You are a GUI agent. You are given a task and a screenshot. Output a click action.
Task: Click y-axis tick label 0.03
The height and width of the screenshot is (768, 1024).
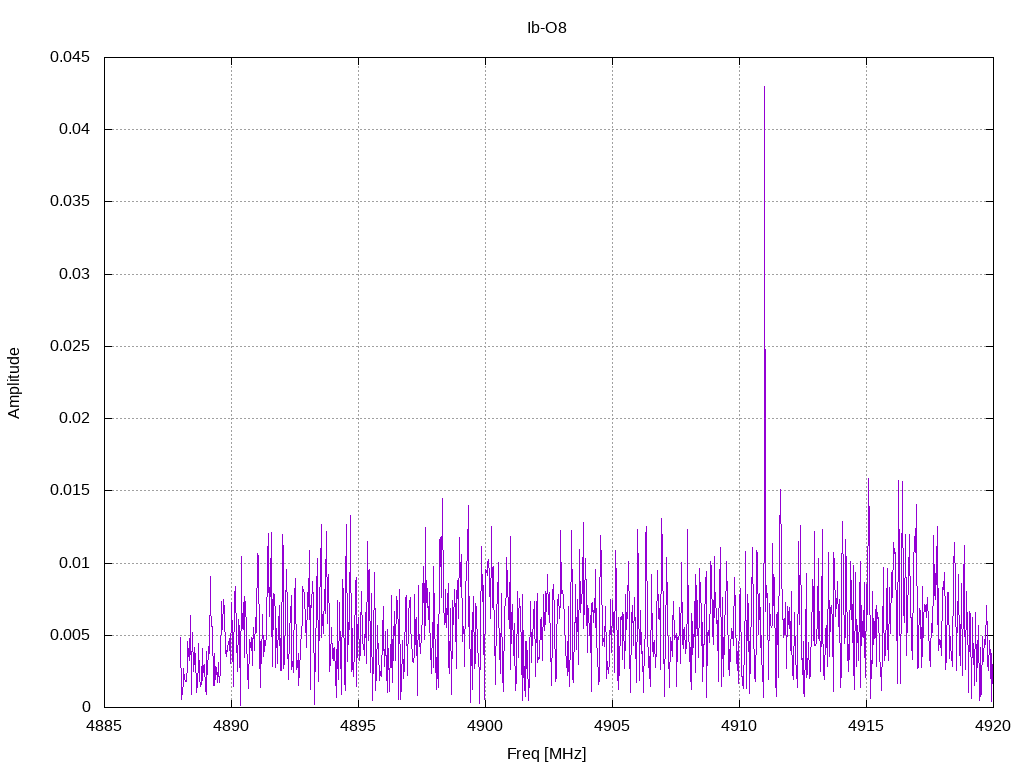74,274
